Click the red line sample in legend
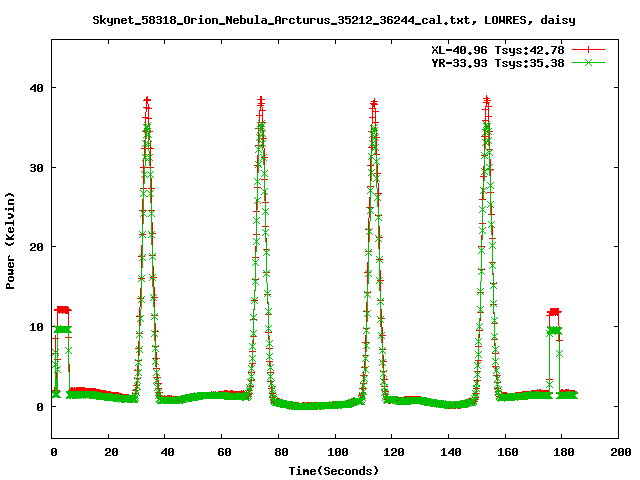The width and height of the screenshot is (640, 480). tap(588, 50)
